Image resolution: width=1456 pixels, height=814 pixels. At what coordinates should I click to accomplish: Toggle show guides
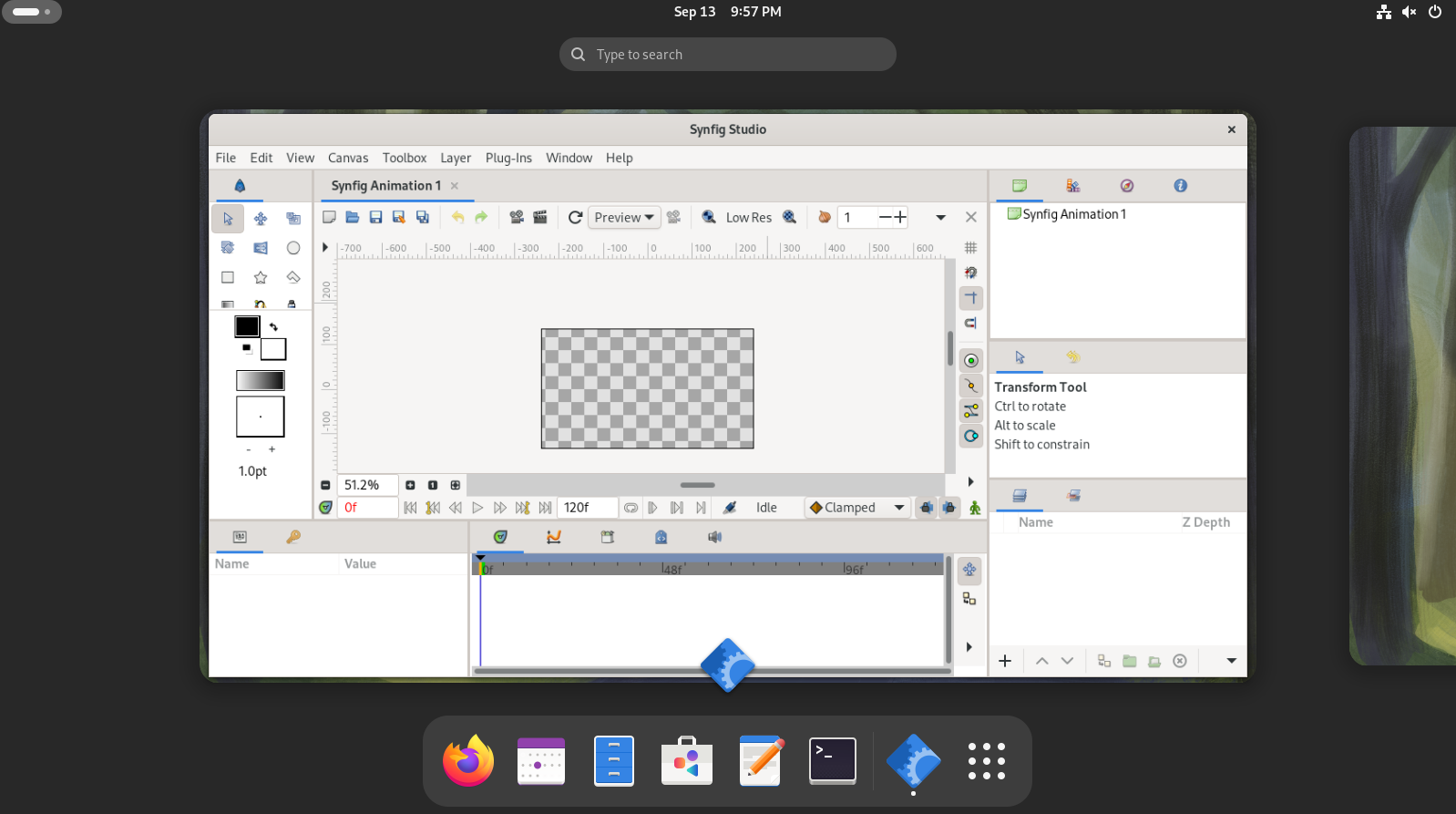point(971,298)
